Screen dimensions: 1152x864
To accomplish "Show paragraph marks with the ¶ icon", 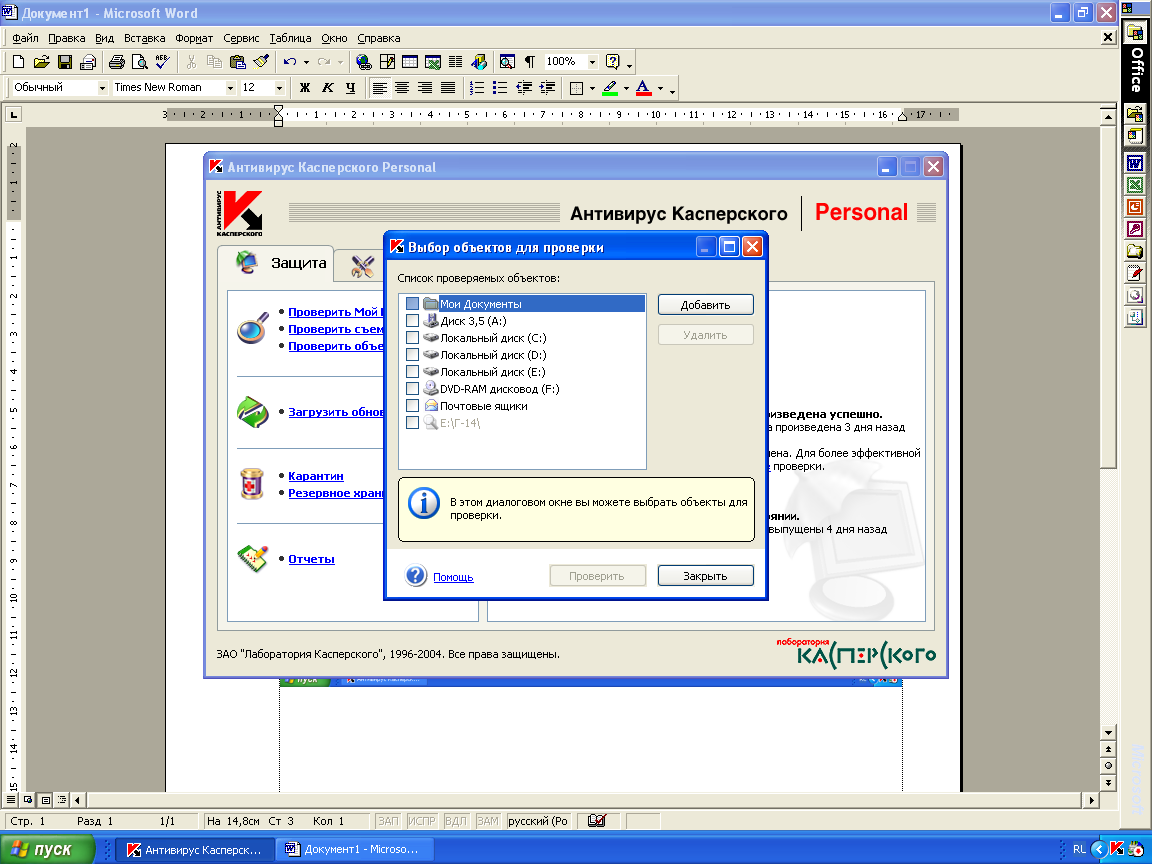I will (530, 62).
